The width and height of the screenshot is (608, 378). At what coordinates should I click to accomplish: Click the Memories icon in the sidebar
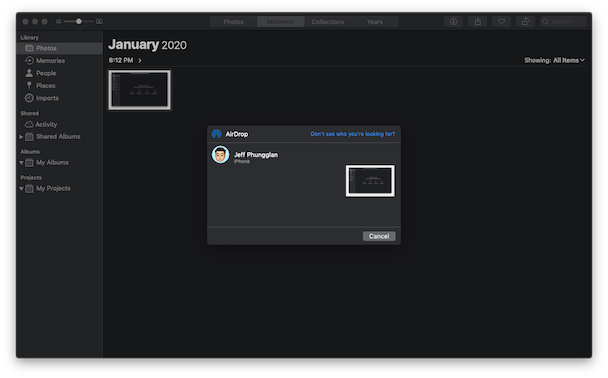[x=29, y=60]
